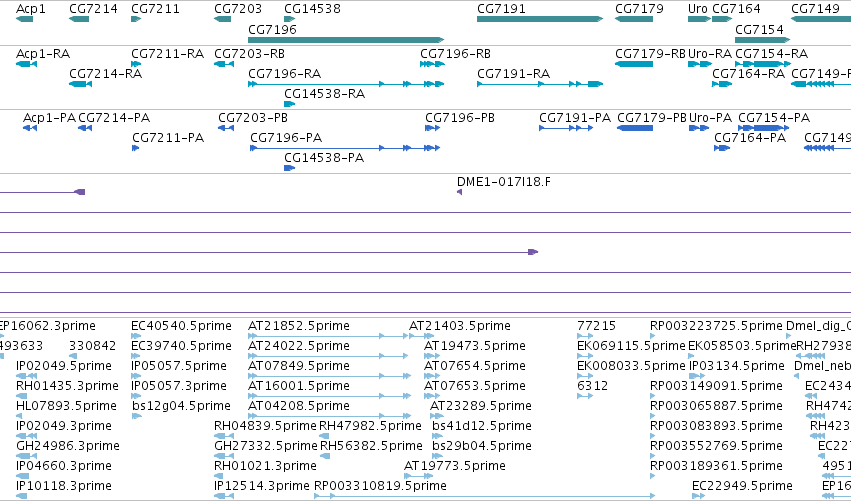This screenshot has height=501, width=851.
Task: Click the CG7164-RA transcript label
Action: (x=748, y=74)
